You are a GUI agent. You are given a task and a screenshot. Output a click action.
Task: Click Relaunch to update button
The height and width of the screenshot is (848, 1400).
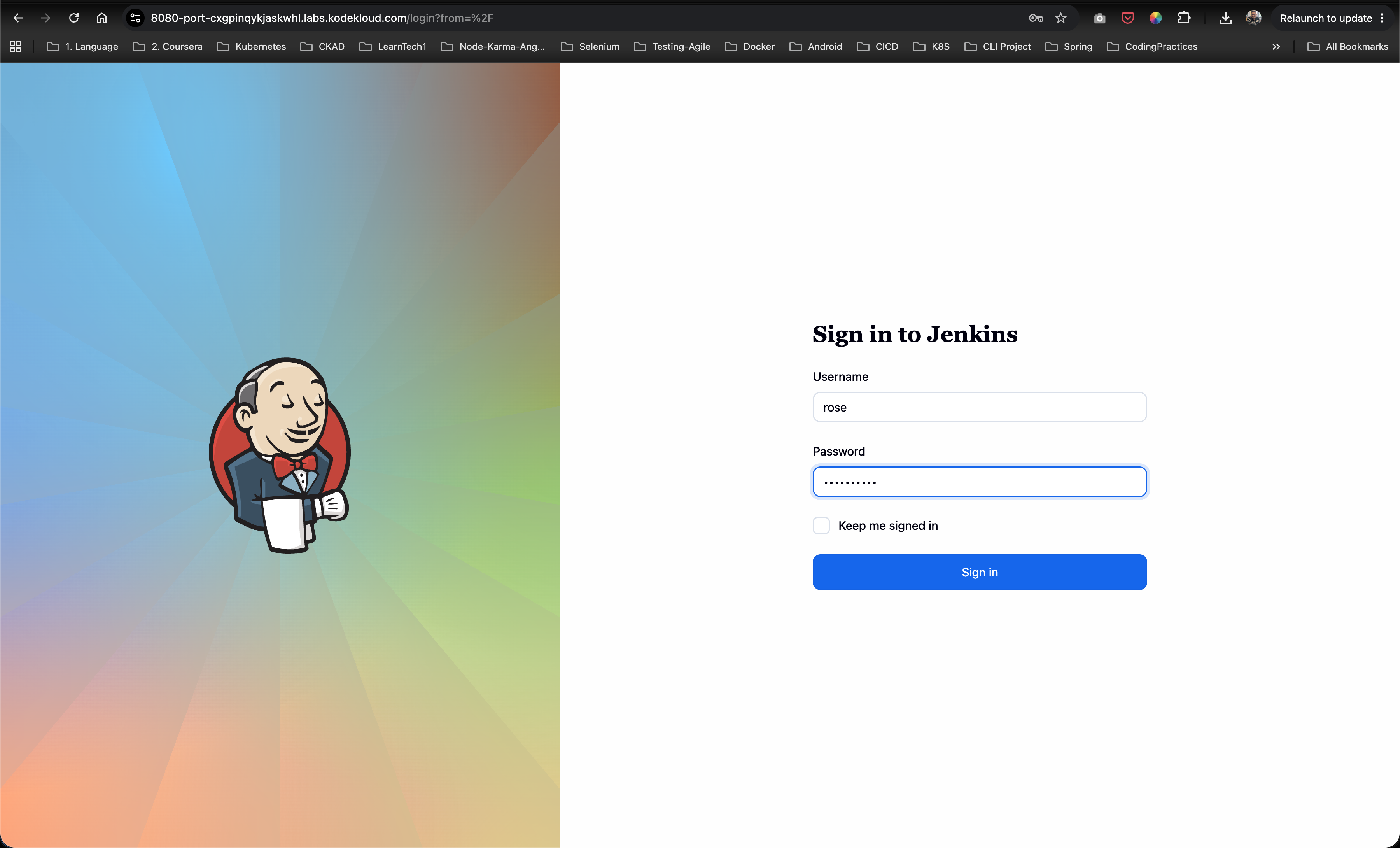(x=1326, y=18)
